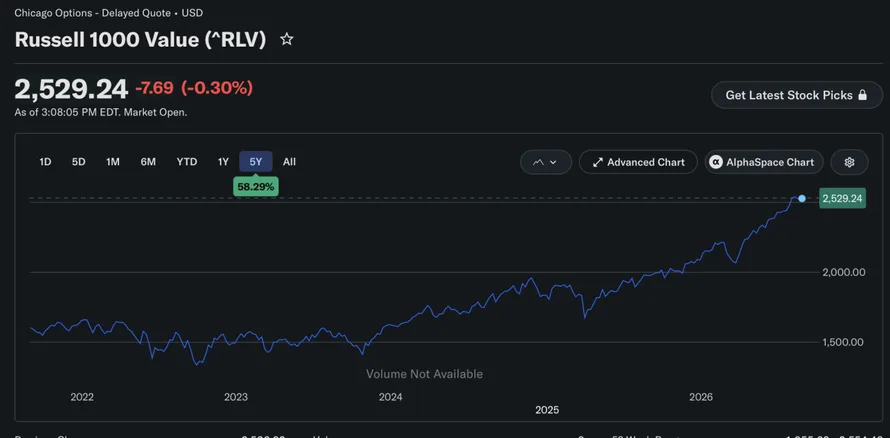Add Russell 1000 Value to watchlist star
The height and width of the screenshot is (438, 890).
pos(287,39)
